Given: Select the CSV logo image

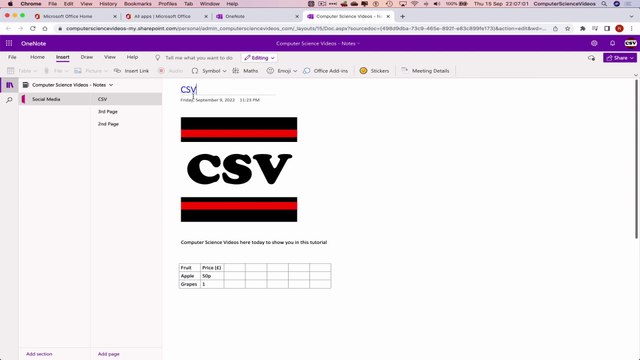Looking at the screenshot, I should (x=239, y=169).
